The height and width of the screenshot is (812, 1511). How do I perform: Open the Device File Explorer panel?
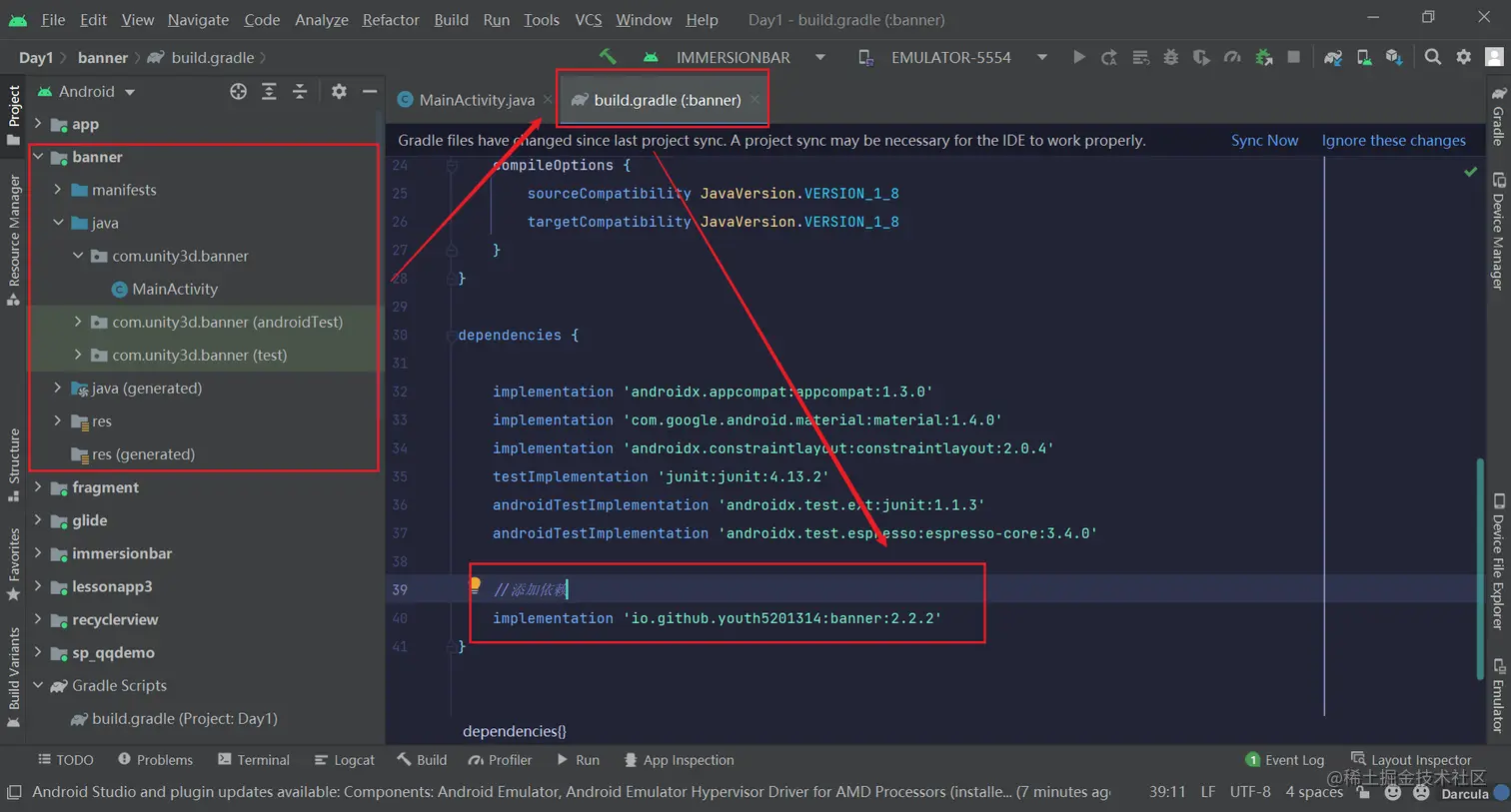click(x=1498, y=561)
